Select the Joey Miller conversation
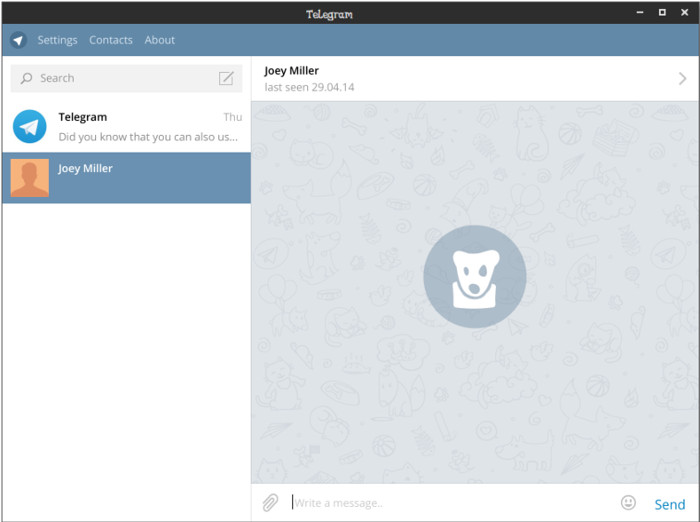 [x=126, y=178]
